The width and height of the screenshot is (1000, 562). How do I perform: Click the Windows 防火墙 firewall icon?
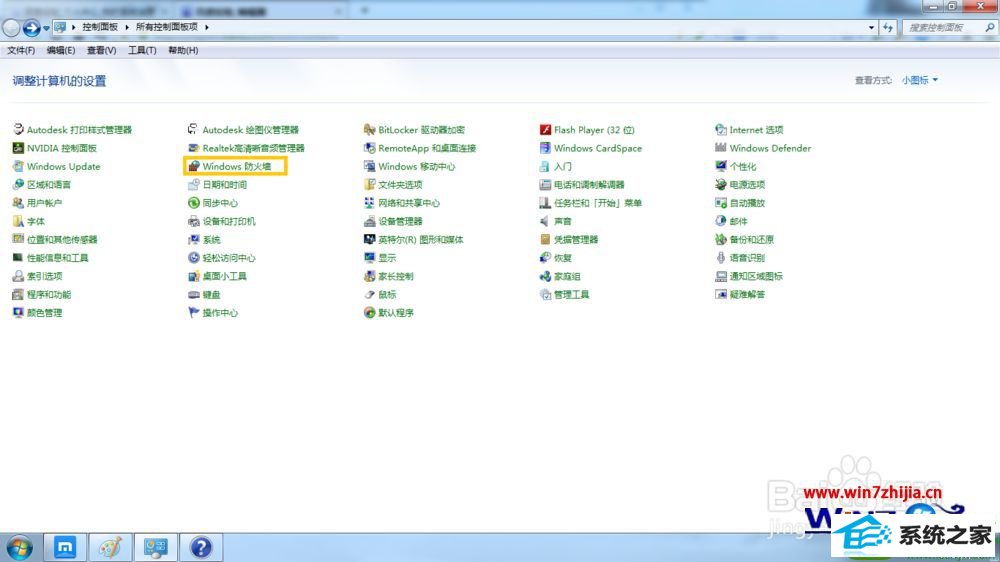tap(194, 166)
